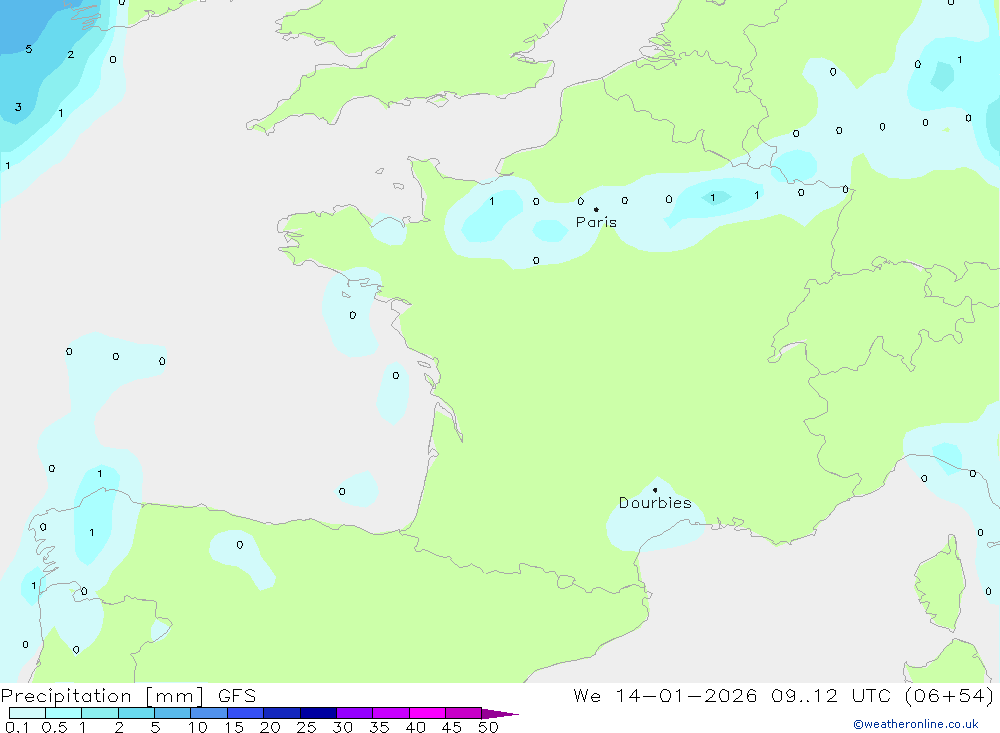Screen dimensions: 1000x733
Task: Click the legend scale label '25'
Action: (x=306, y=727)
